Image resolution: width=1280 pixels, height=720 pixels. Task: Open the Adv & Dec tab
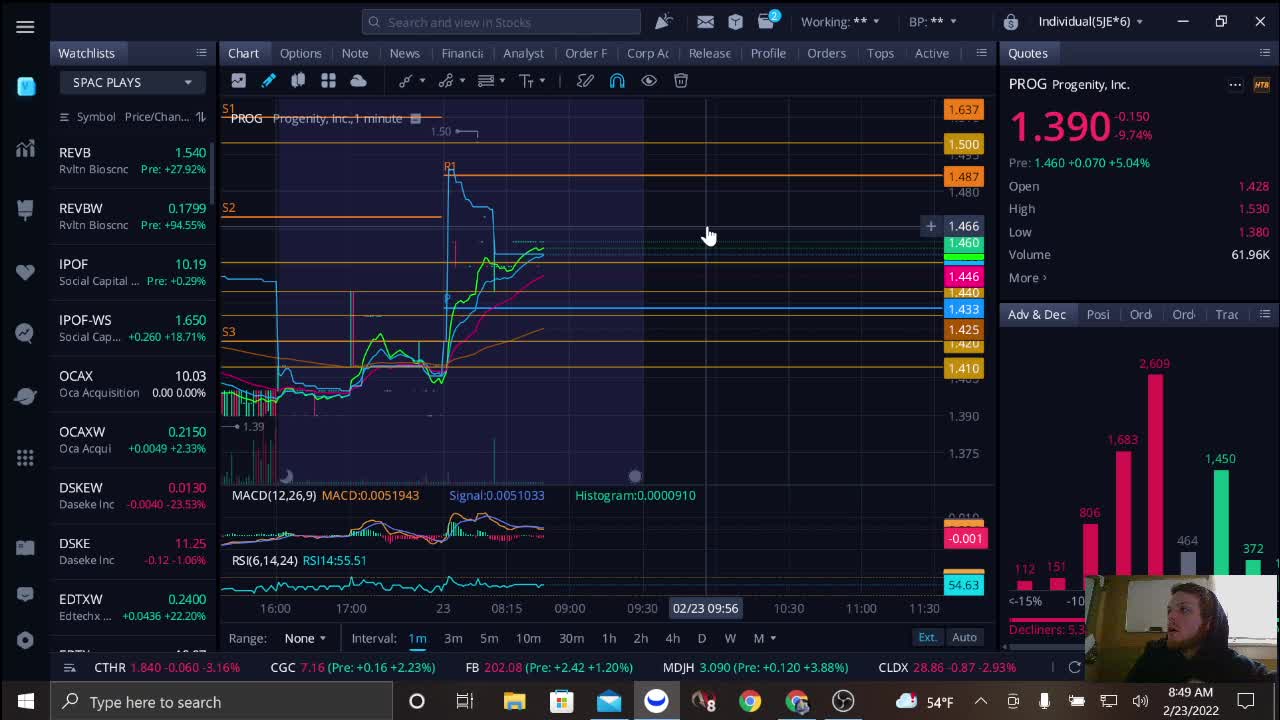1036,314
